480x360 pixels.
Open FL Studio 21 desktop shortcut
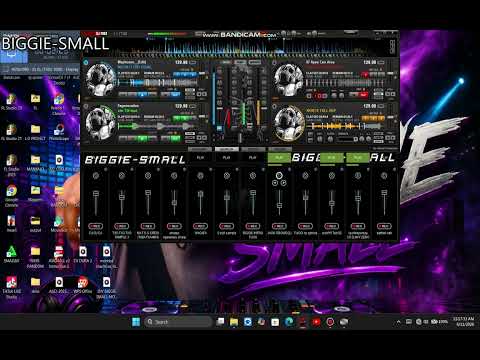(x=12, y=132)
